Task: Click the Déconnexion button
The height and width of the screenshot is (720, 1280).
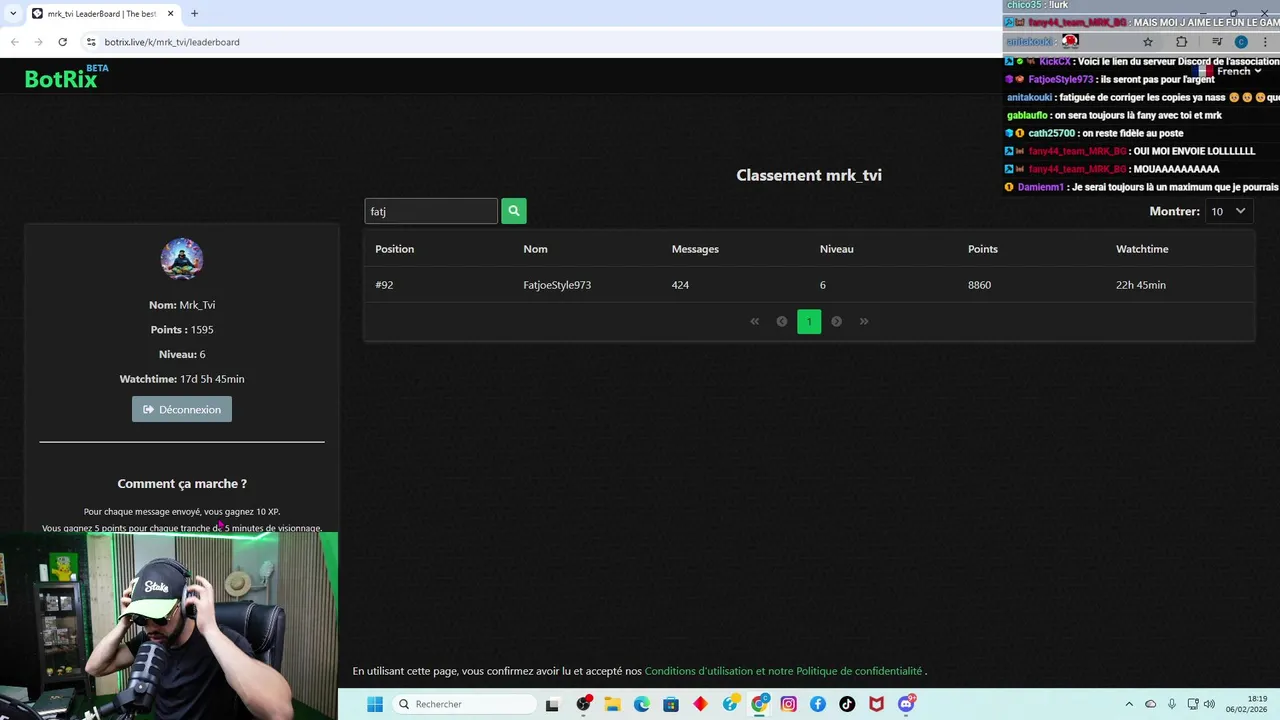Action: (x=182, y=409)
